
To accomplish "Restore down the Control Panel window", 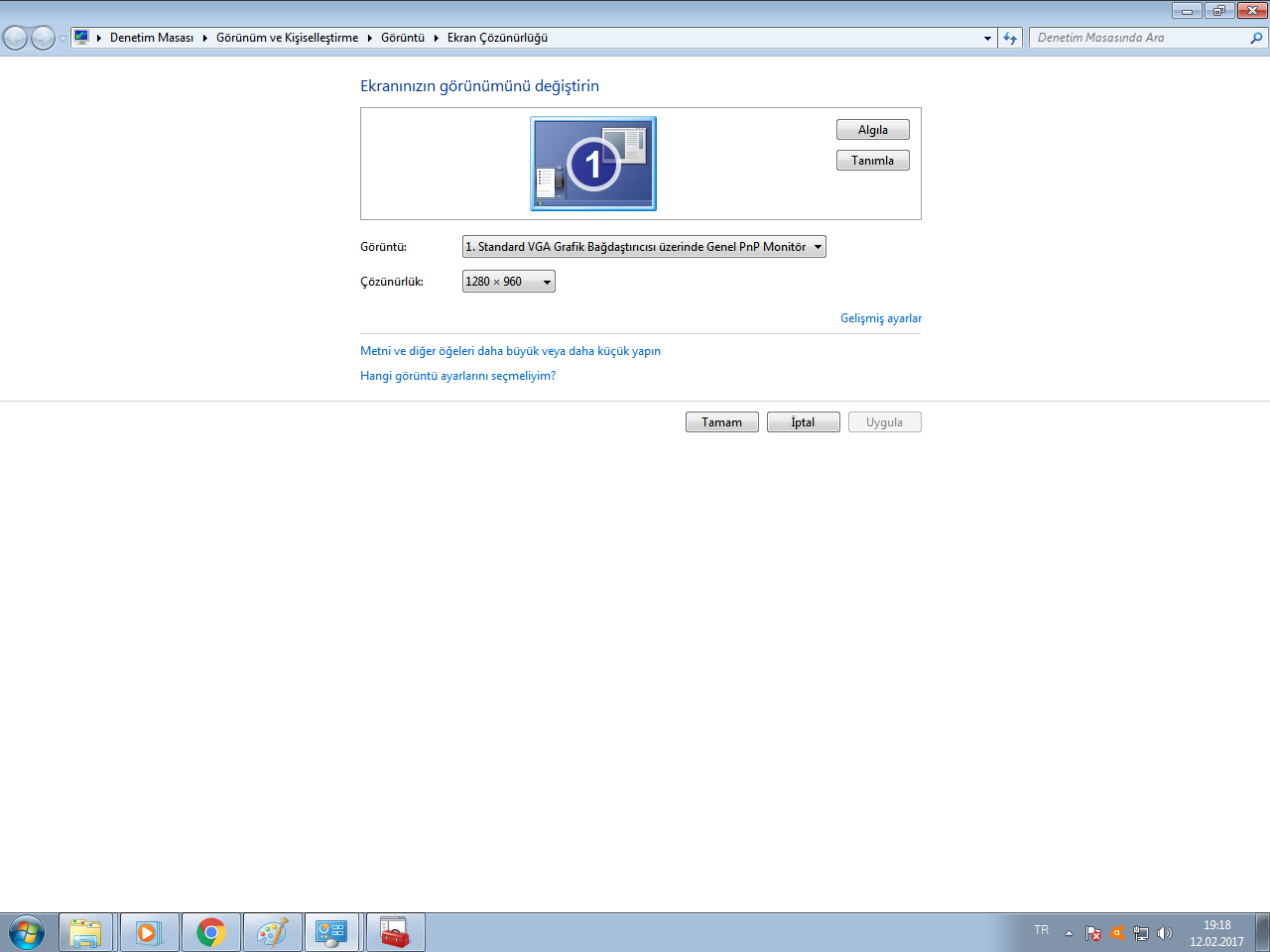I will click(x=1219, y=11).
